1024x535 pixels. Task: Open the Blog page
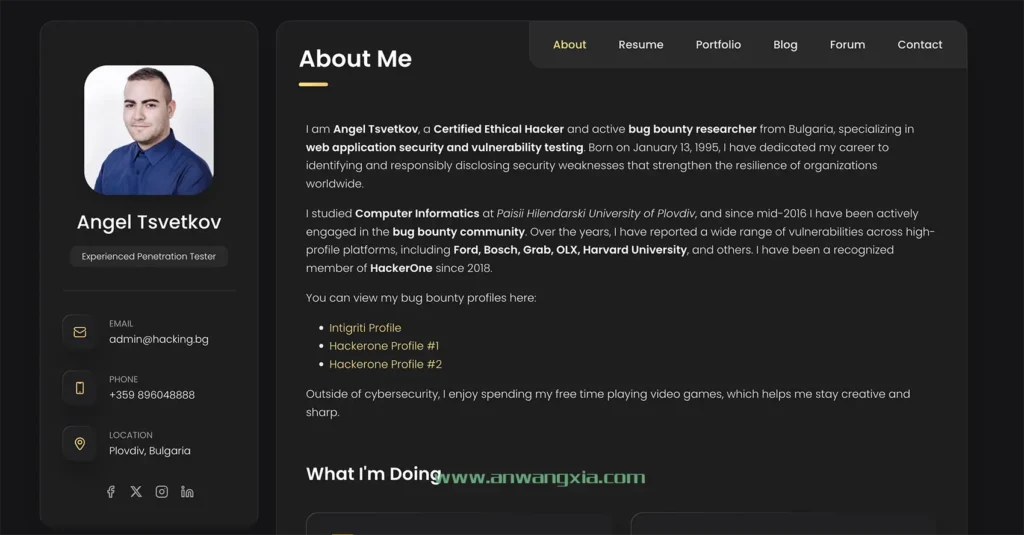click(785, 45)
